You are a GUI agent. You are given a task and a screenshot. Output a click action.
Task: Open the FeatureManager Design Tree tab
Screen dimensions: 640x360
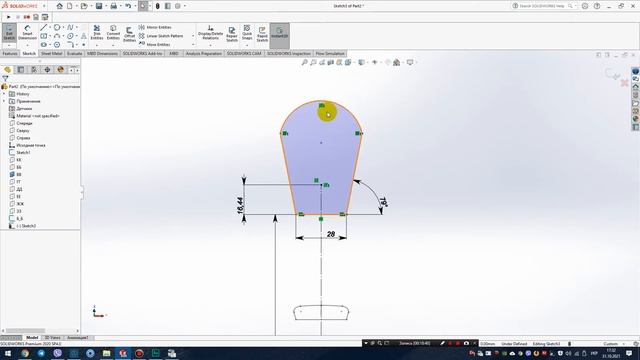pyautogui.click(x=7, y=70)
